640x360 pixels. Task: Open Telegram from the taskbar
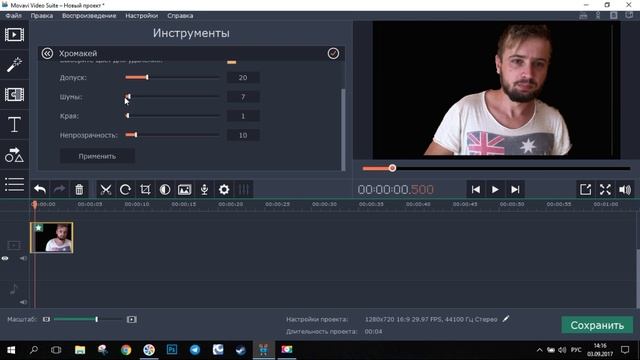[x=195, y=350]
